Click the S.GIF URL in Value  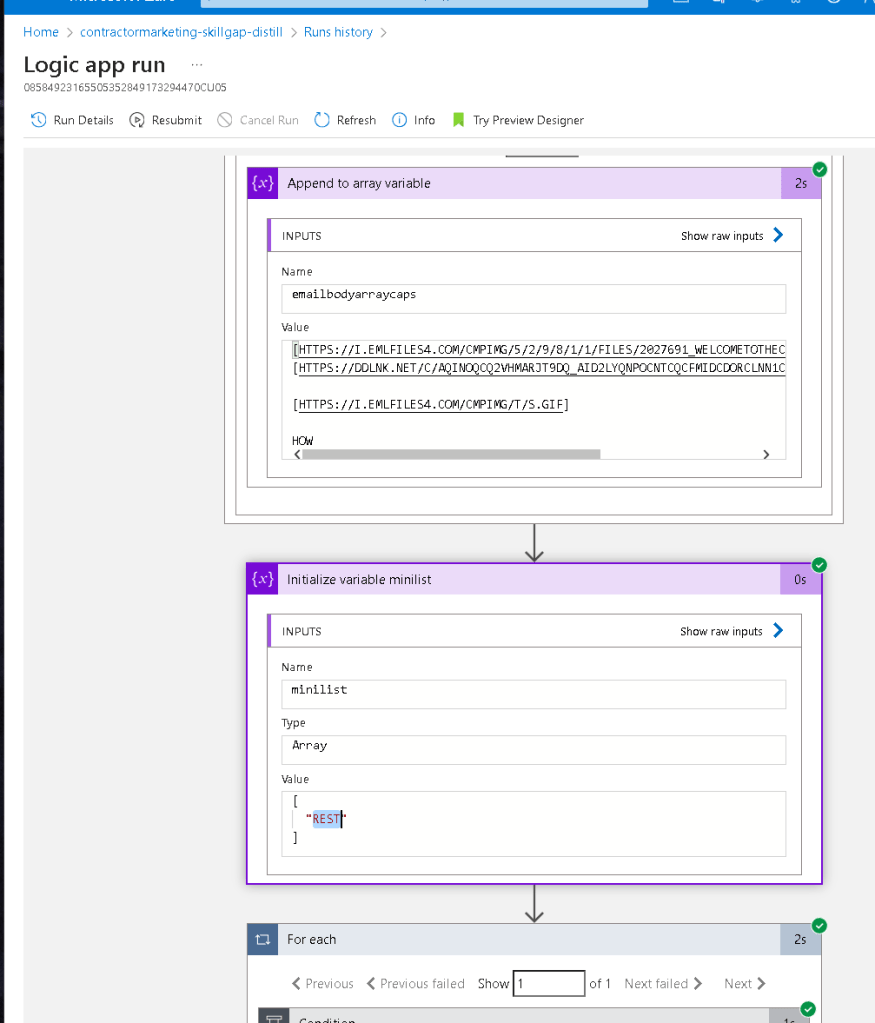[x=431, y=405]
